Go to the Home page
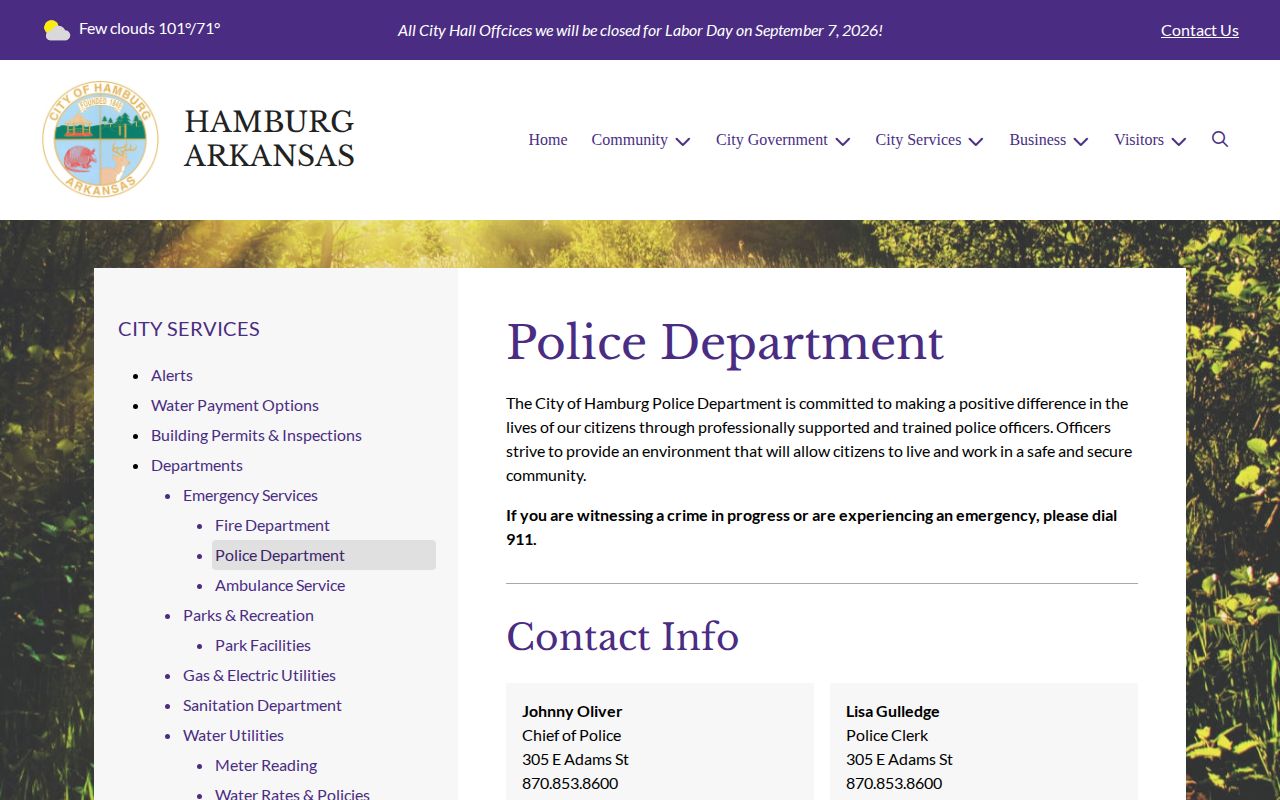The width and height of the screenshot is (1280, 800). [x=548, y=140]
